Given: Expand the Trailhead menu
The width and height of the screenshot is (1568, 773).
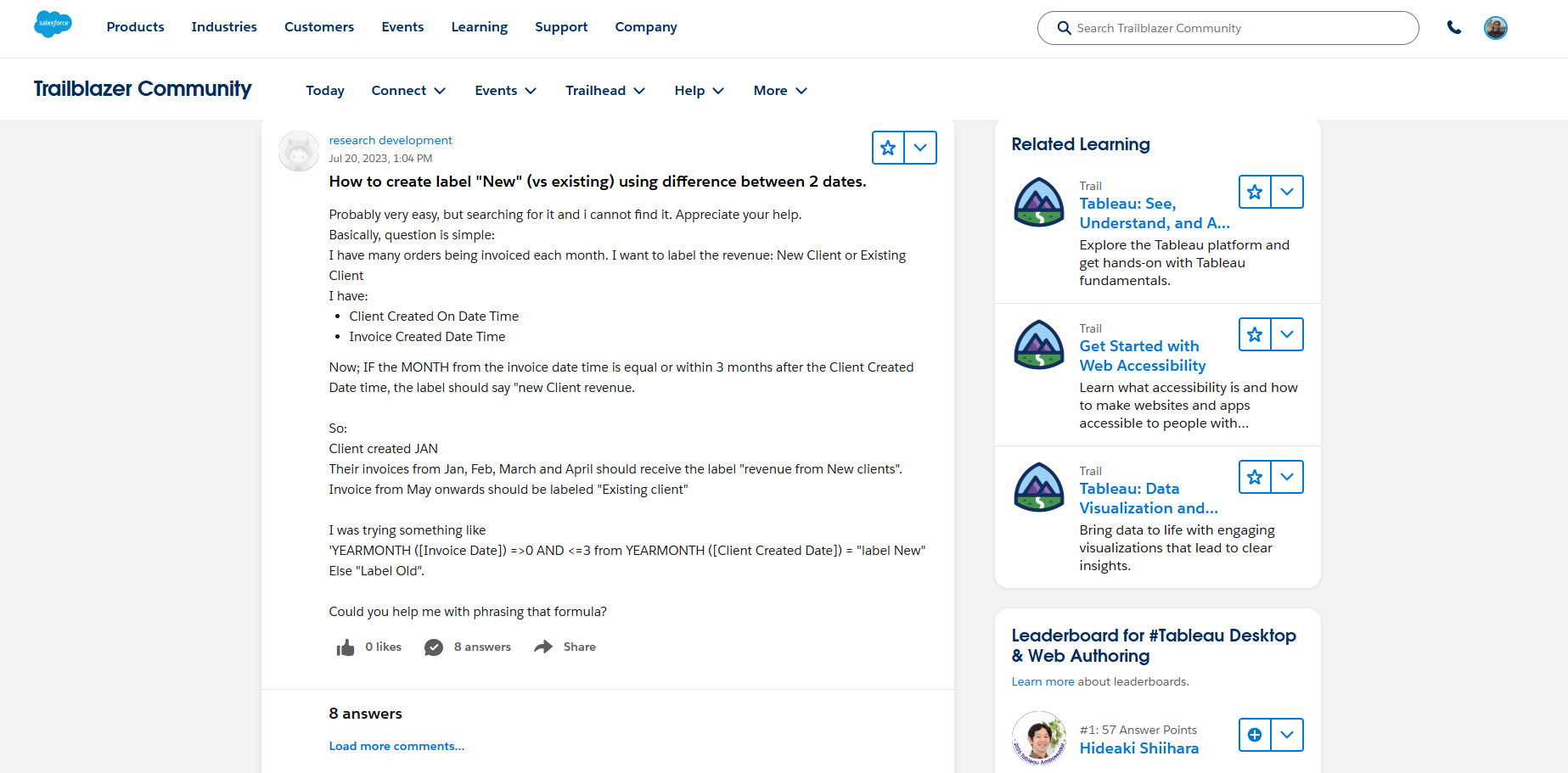Looking at the screenshot, I should click(605, 91).
